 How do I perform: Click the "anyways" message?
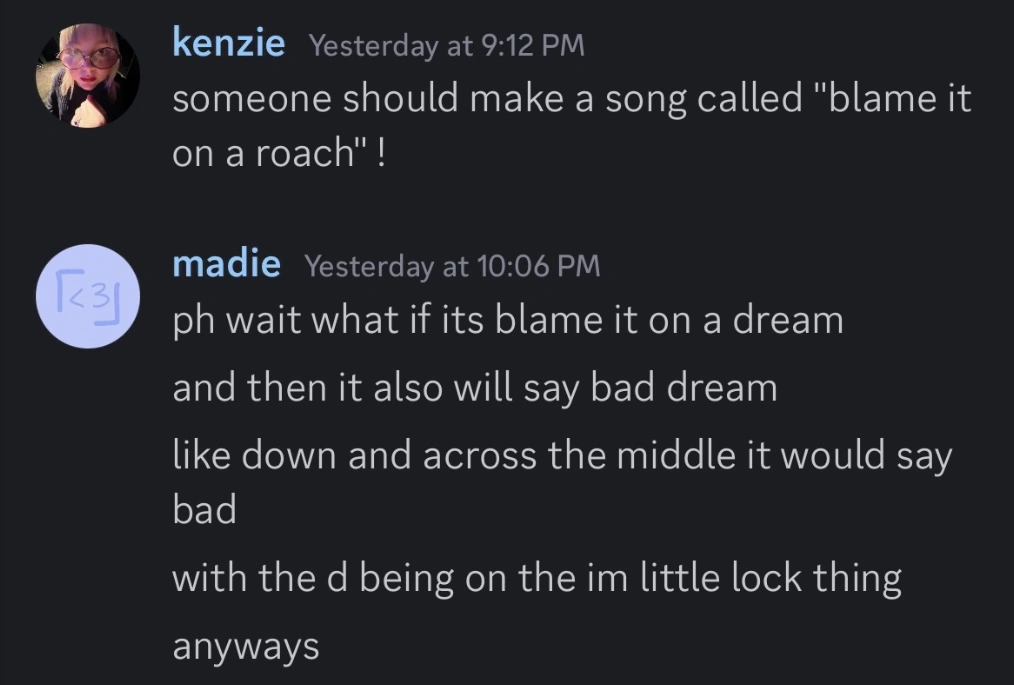point(246,646)
